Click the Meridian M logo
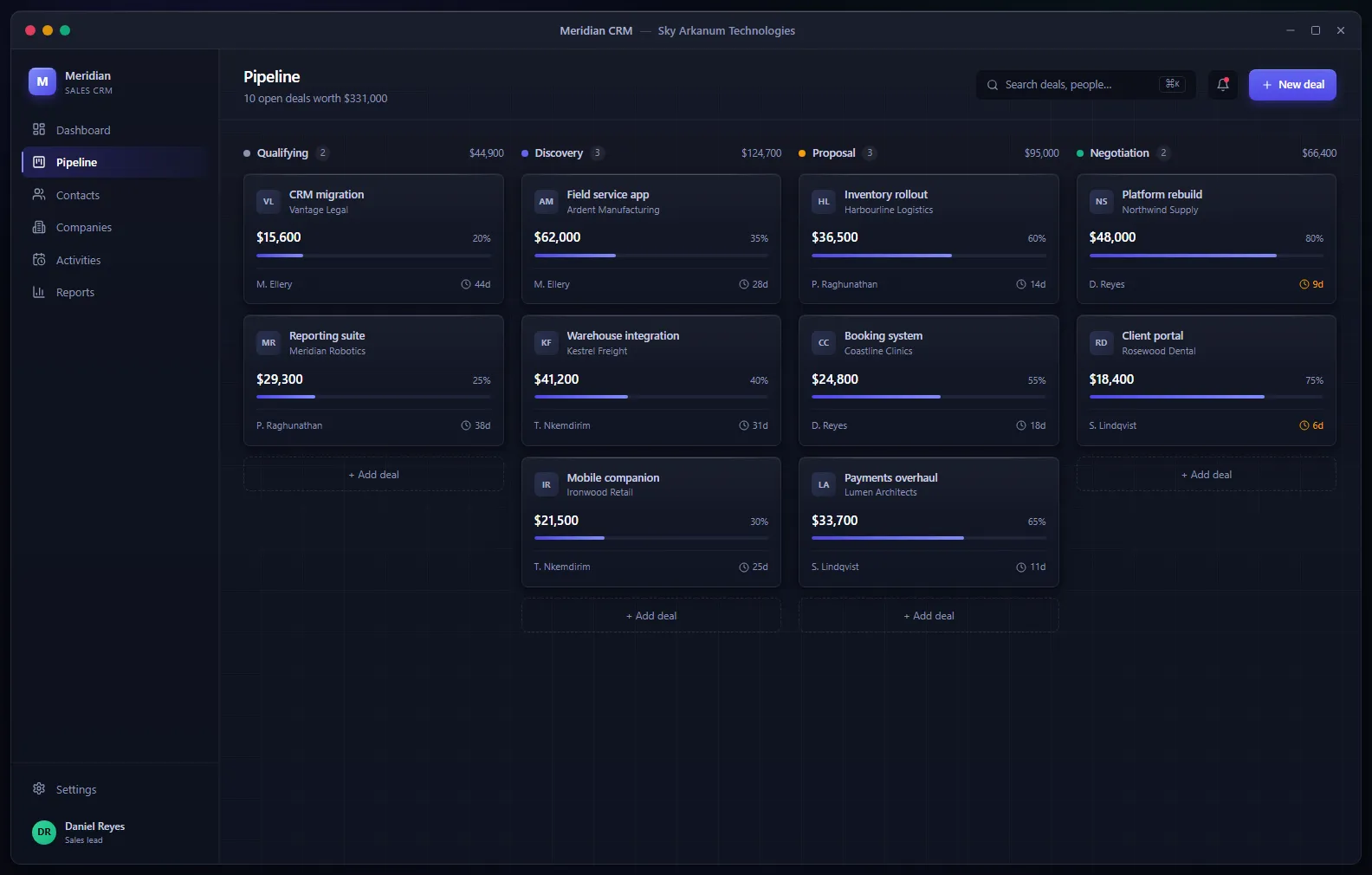The height and width of the screenshot is (875, 1372). click(42, 81)
